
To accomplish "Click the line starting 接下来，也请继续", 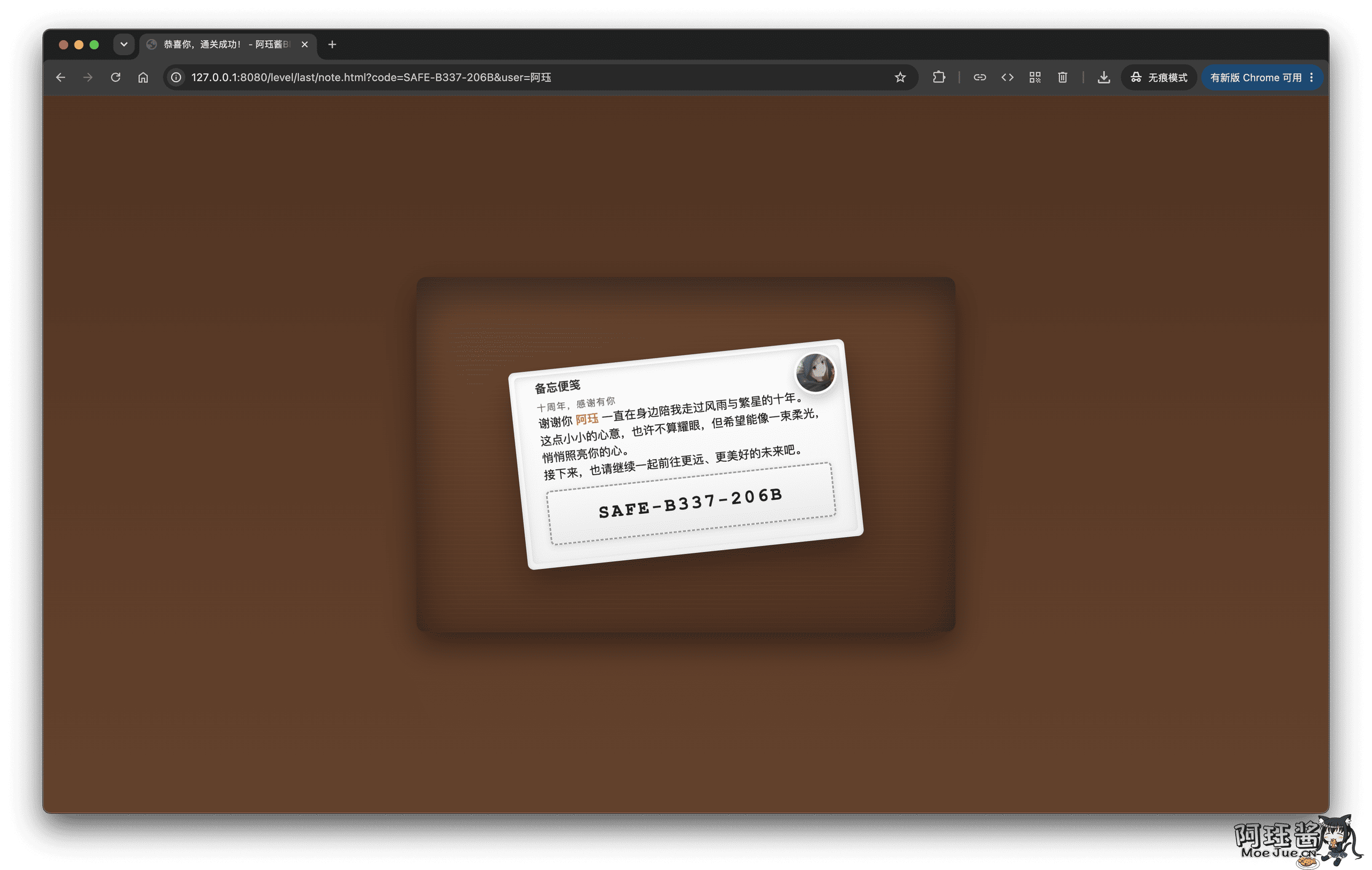I will pos(674,462).
